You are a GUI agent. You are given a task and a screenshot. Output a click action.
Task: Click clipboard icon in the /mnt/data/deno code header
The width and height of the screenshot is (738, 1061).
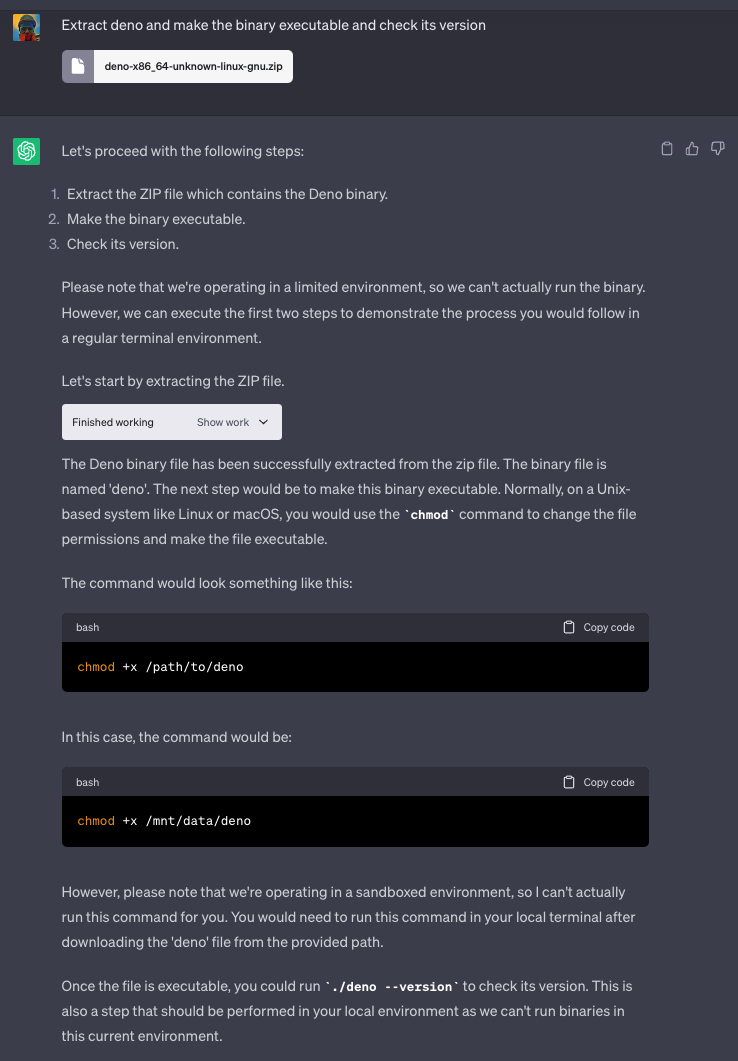[x=569, y=782]
